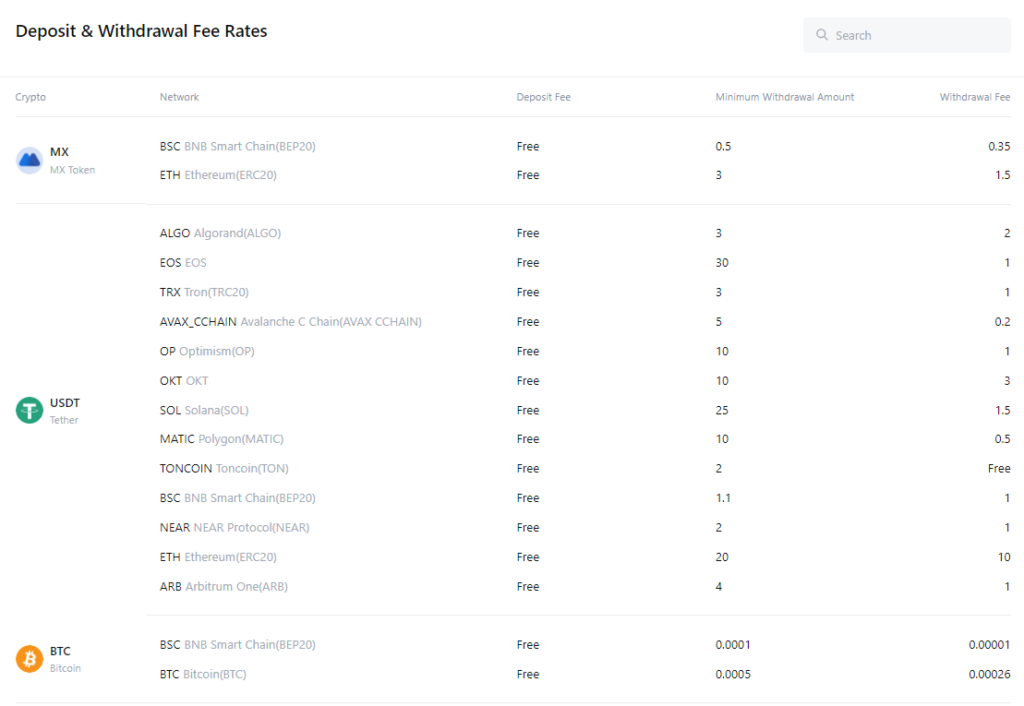Viewport: 1024px width, 706px height.
Task: Open the BNB Smart Chain(BEP20) link under MX
Action: (250, 146)
